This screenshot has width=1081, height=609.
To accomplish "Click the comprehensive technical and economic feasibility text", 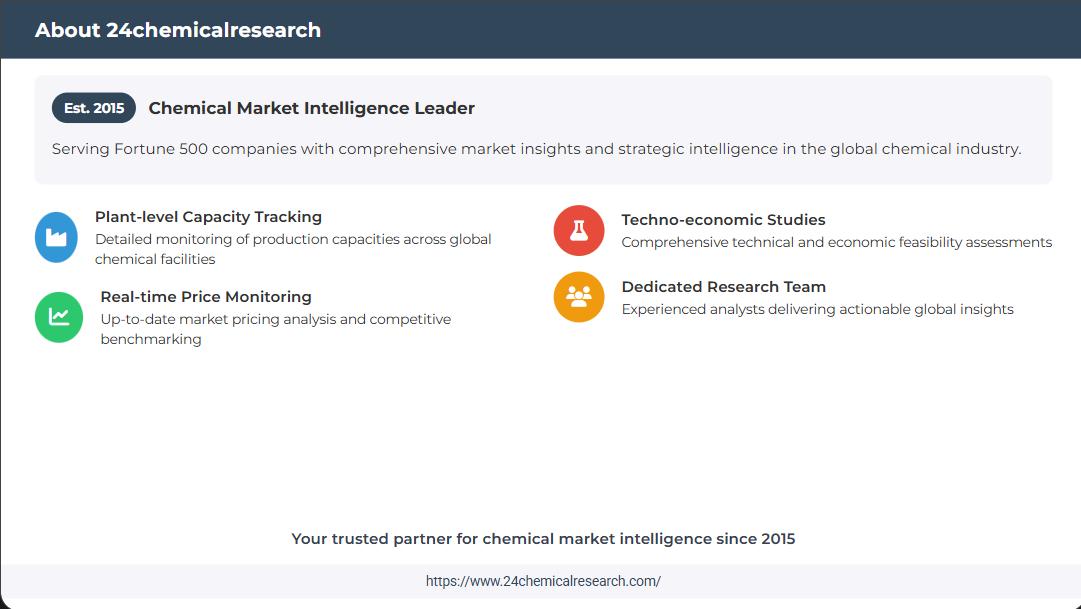I will 836,242.
